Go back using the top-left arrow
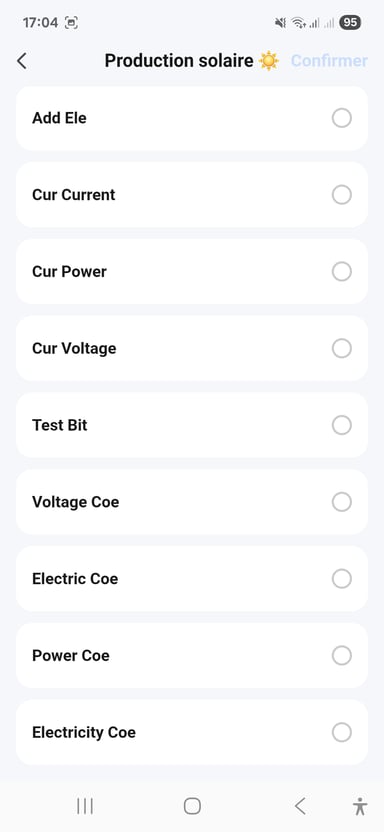The height and width of the screenshot is (832, 384). (21, 61)
